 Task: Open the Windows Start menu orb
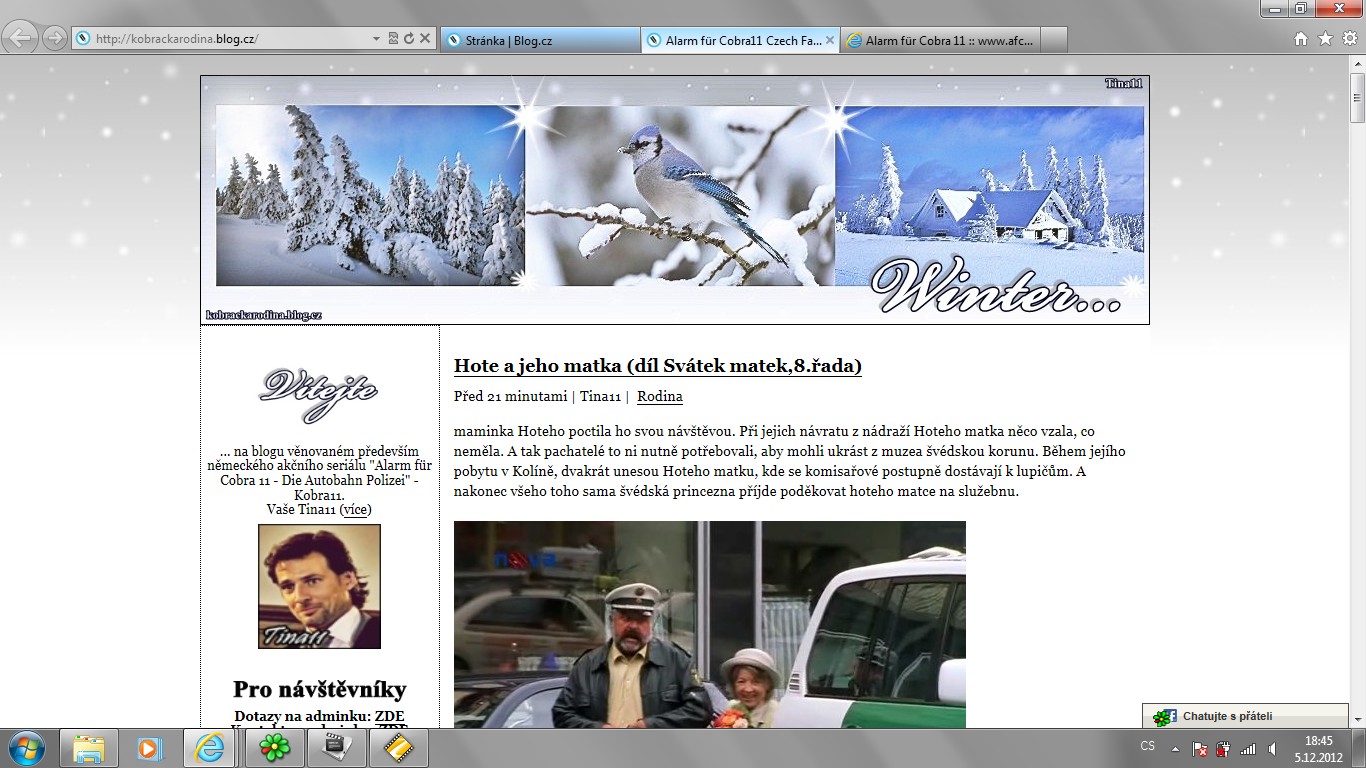click(25, 748)
